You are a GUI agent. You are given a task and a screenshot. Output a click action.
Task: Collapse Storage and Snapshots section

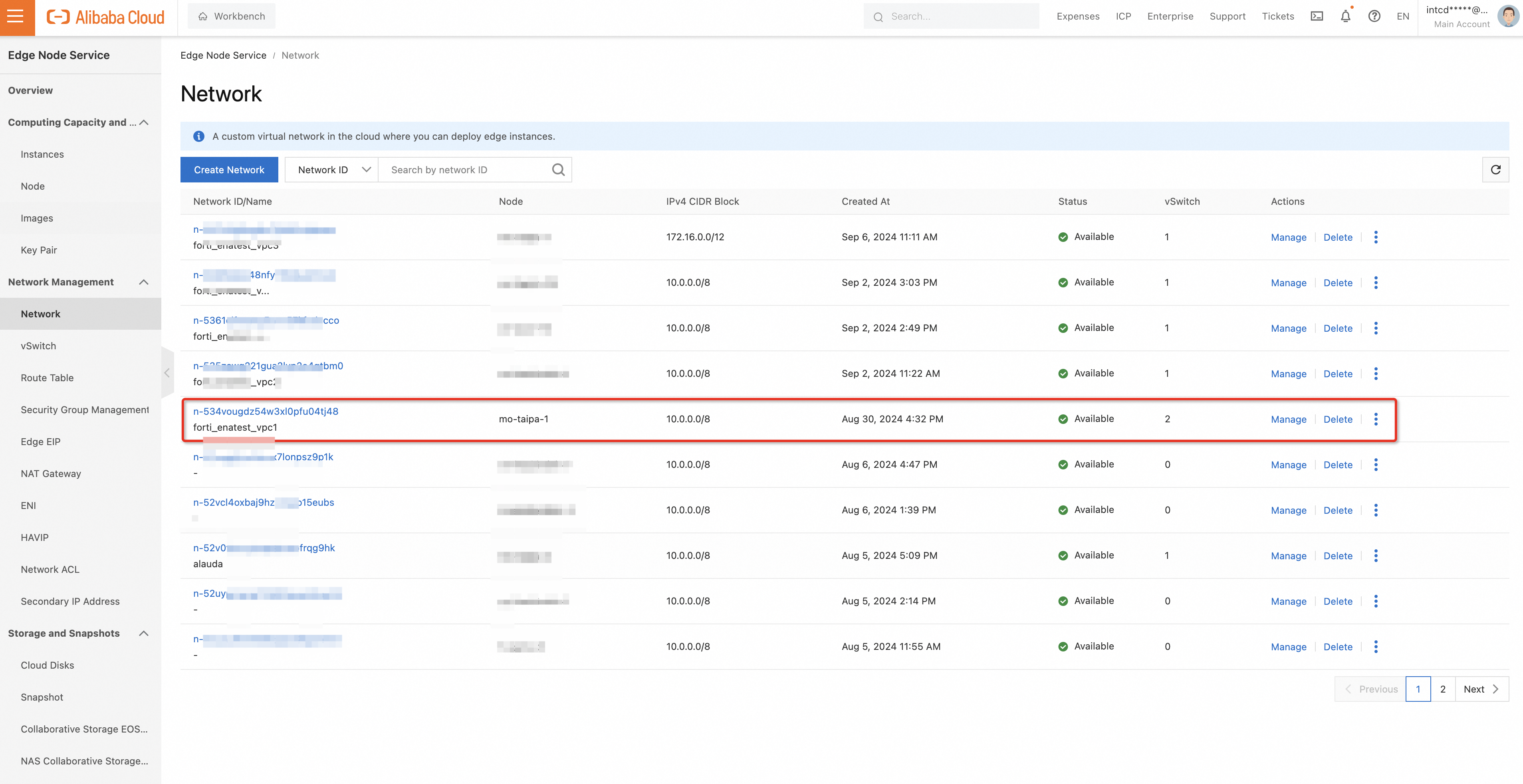click(x=144, y=633)
